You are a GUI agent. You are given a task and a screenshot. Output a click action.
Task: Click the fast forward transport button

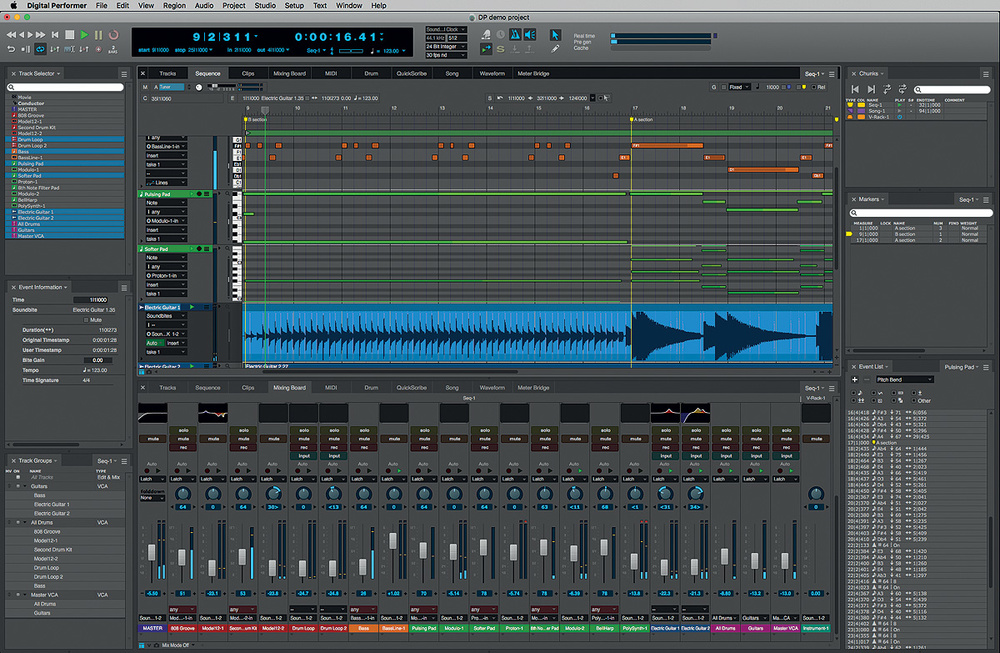point(41,34)
